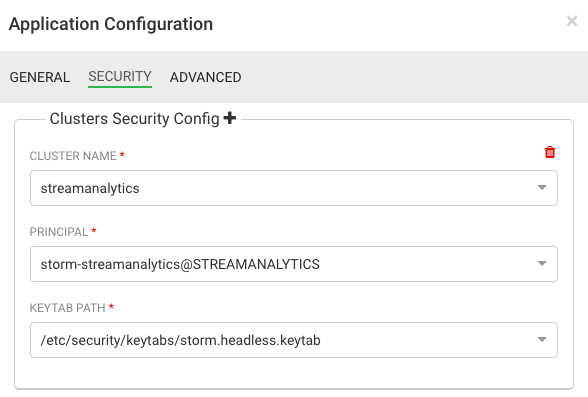Open the ADVANCED tab
The height and width of the screenshot is (397, 588).
click(x=206, y=77)
